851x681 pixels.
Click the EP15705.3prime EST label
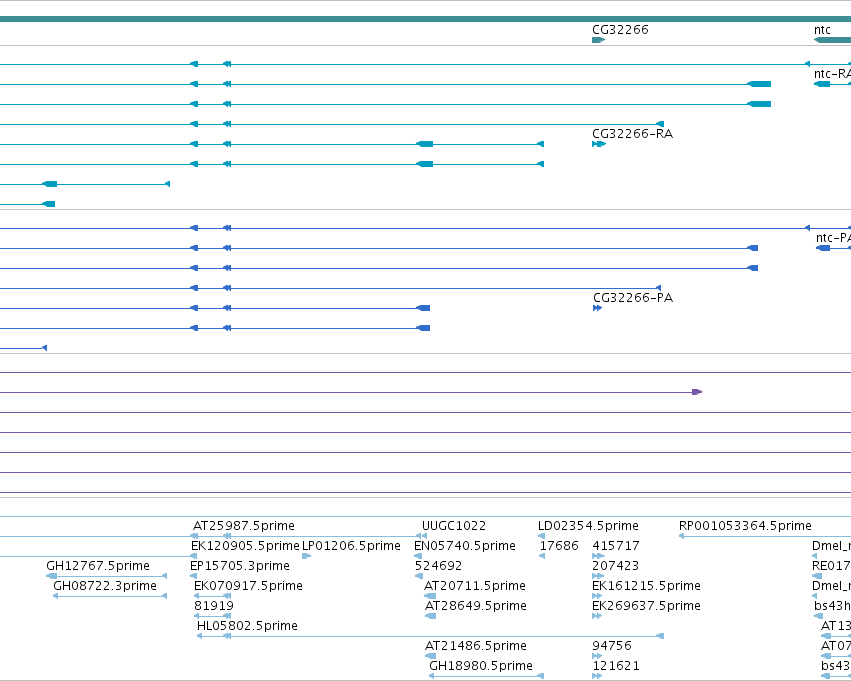point(240,565)
